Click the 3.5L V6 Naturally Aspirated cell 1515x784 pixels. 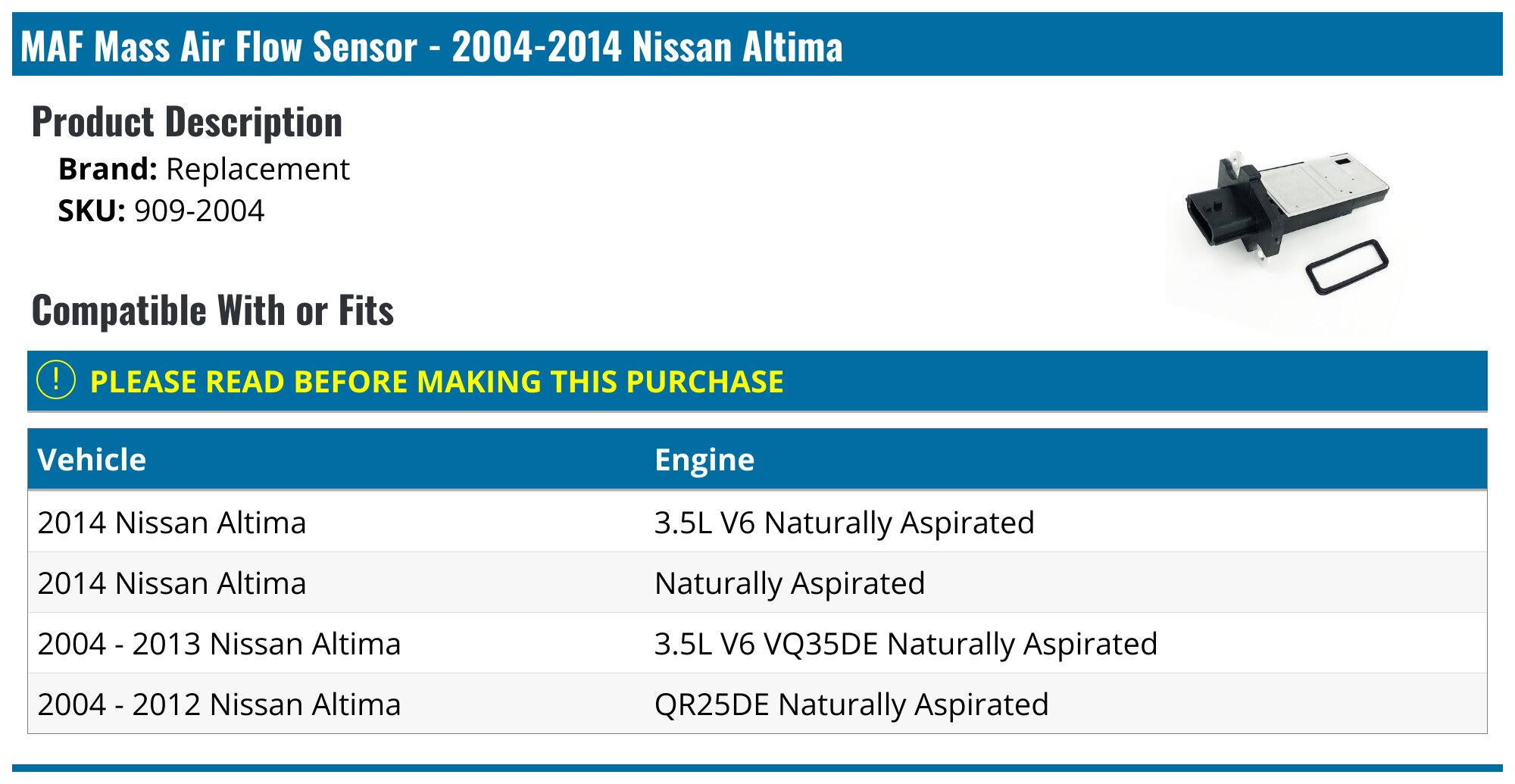[x=844, y=523]
